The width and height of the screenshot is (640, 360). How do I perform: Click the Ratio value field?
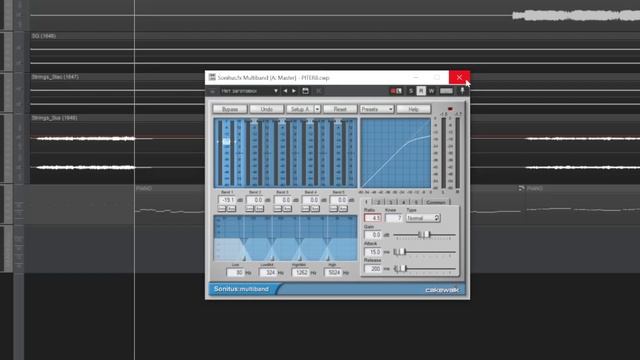tap(373, 218)
